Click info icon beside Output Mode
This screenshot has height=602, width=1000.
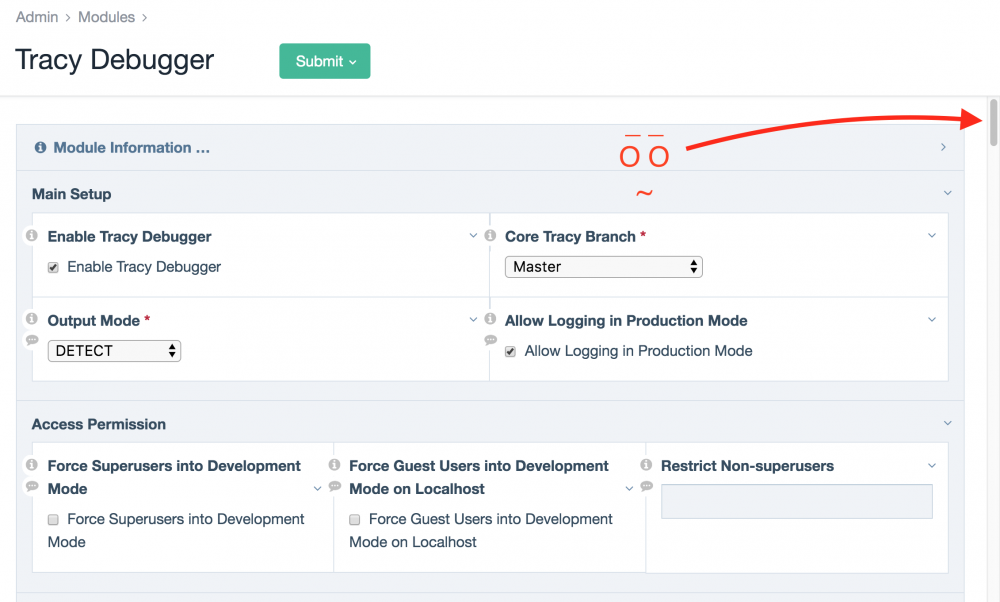pos(32,319)
